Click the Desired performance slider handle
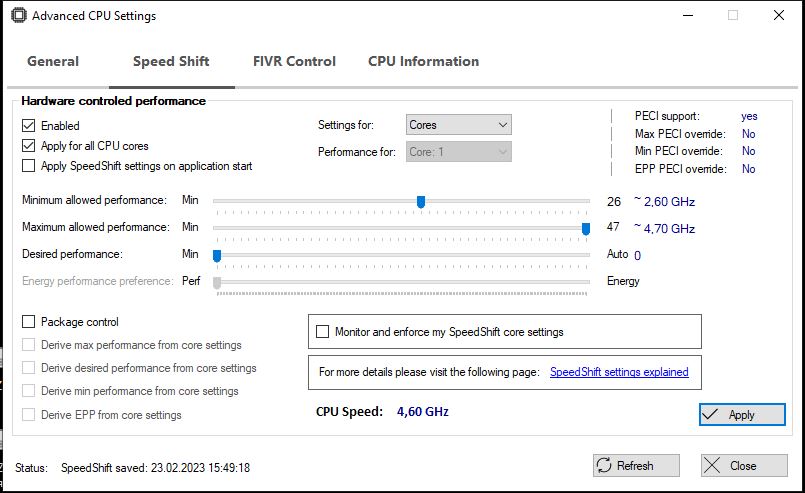Viewport: 805px width, 493px height. (x=217, y=255)
